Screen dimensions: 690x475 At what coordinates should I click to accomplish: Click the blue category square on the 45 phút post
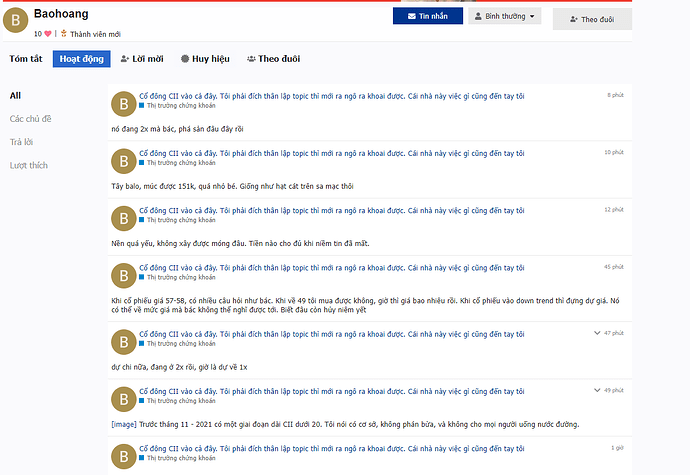click(x=142, y=277)
